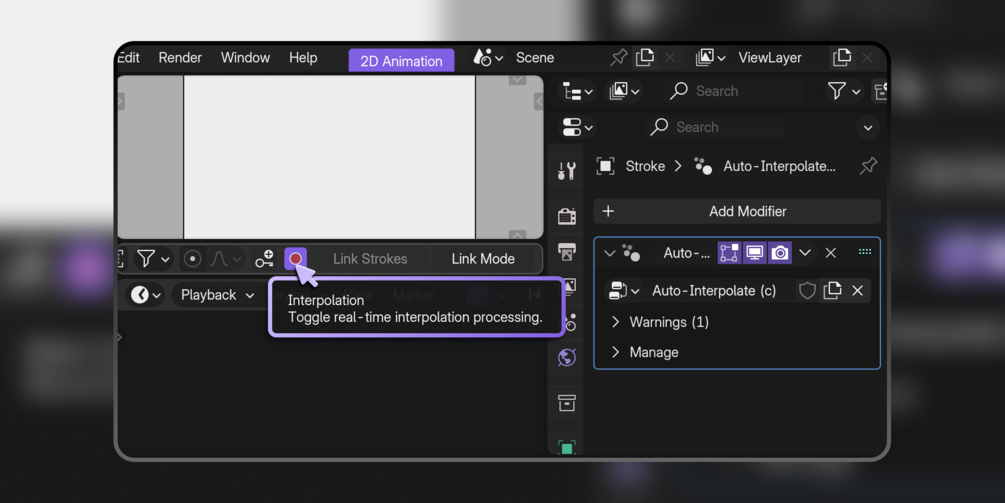The height and width of the screenshot is (503, 1005).
Task: Open the Output properties printer icon
Action: coord(567,252)
